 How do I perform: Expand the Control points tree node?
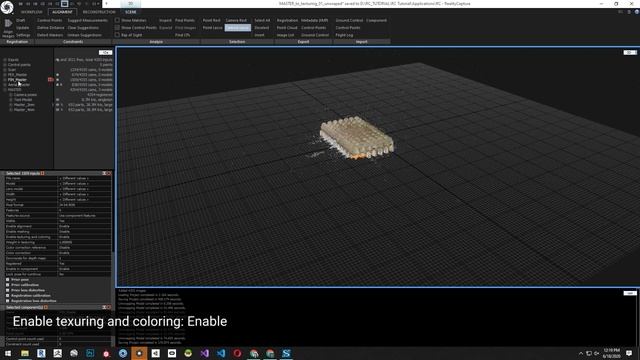point(5,64)
